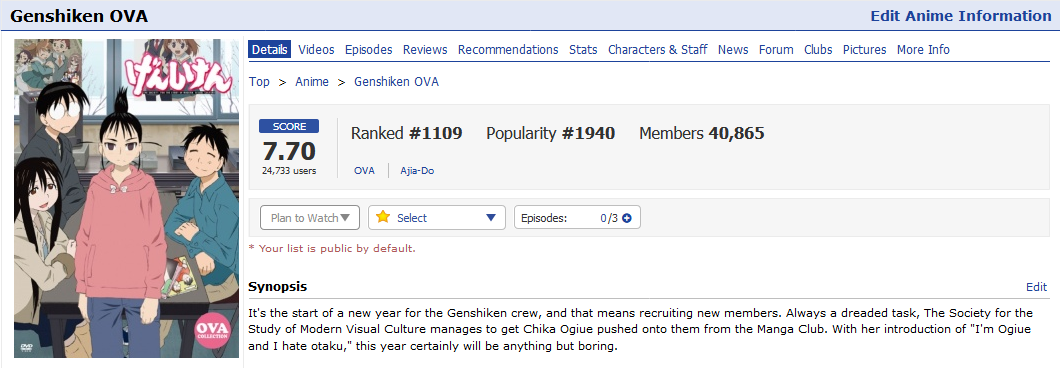Open the Episodes tab

pos(368,49)
